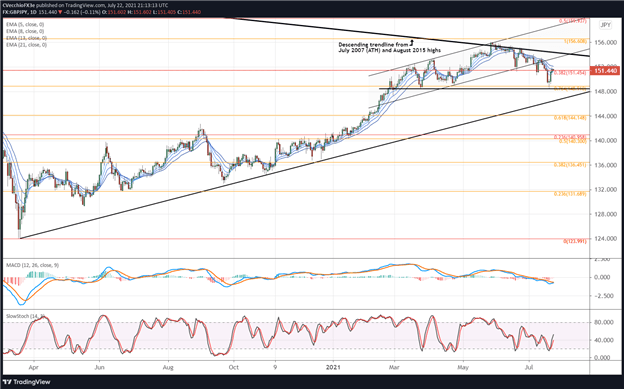Viewport: 624px width, 389px height.
Task: Click the EMA (21, close, 0) legend
Action: point(26,45)
